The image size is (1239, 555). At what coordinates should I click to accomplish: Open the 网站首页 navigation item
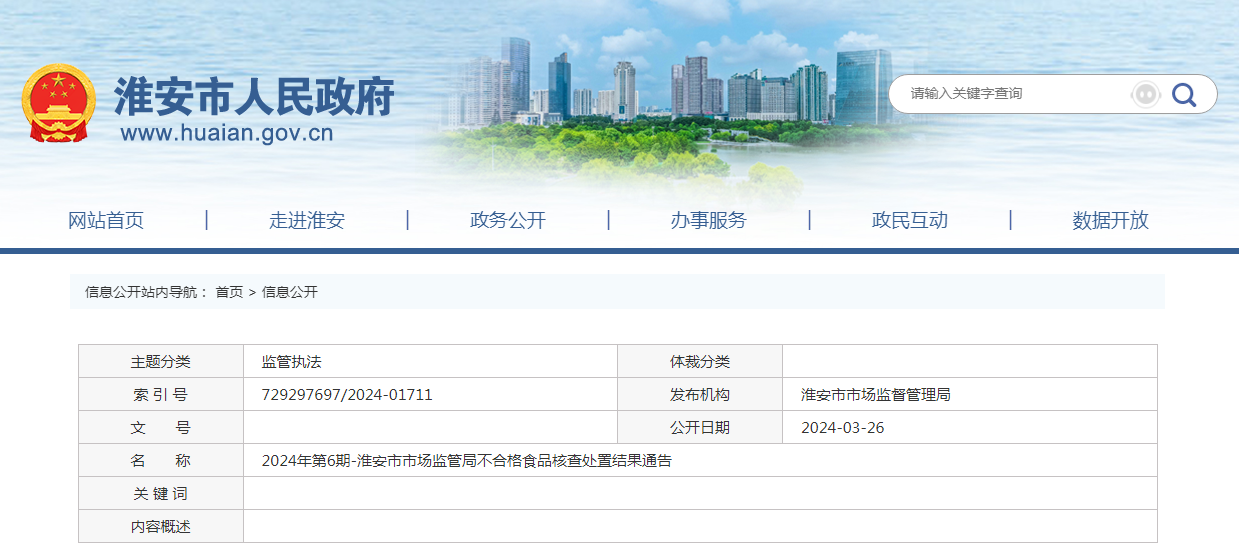tap(106, 221)
